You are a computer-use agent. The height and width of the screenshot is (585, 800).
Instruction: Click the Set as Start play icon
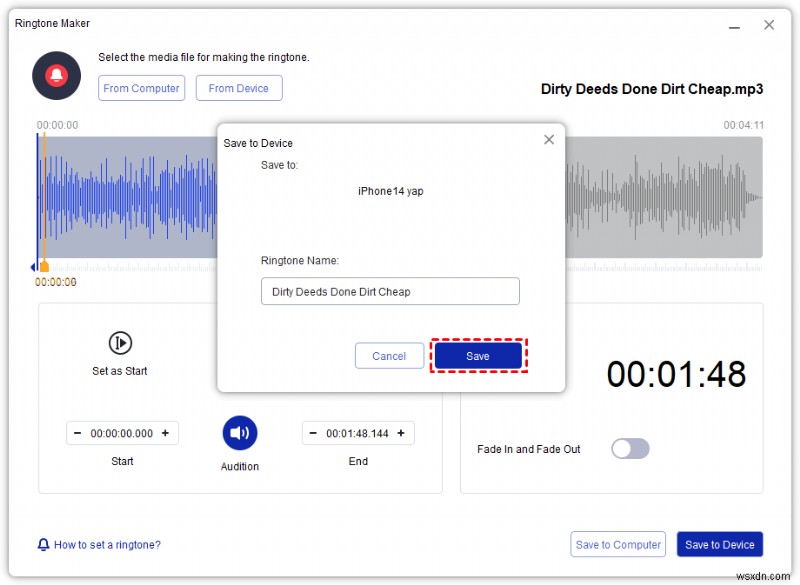(x=120, y=343)
